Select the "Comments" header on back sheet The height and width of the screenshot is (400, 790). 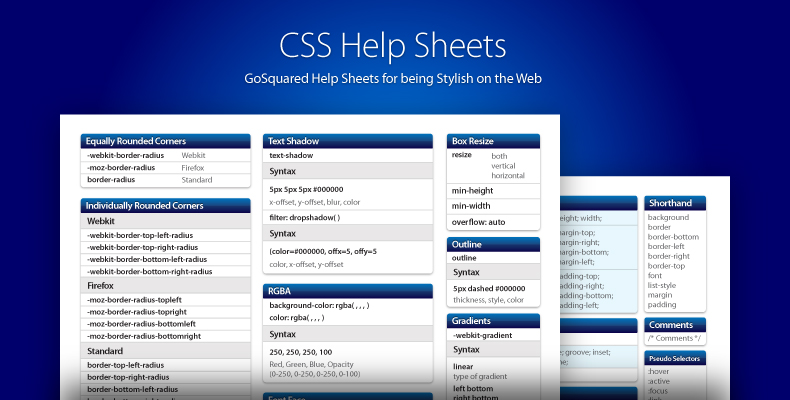coord(675,325)
